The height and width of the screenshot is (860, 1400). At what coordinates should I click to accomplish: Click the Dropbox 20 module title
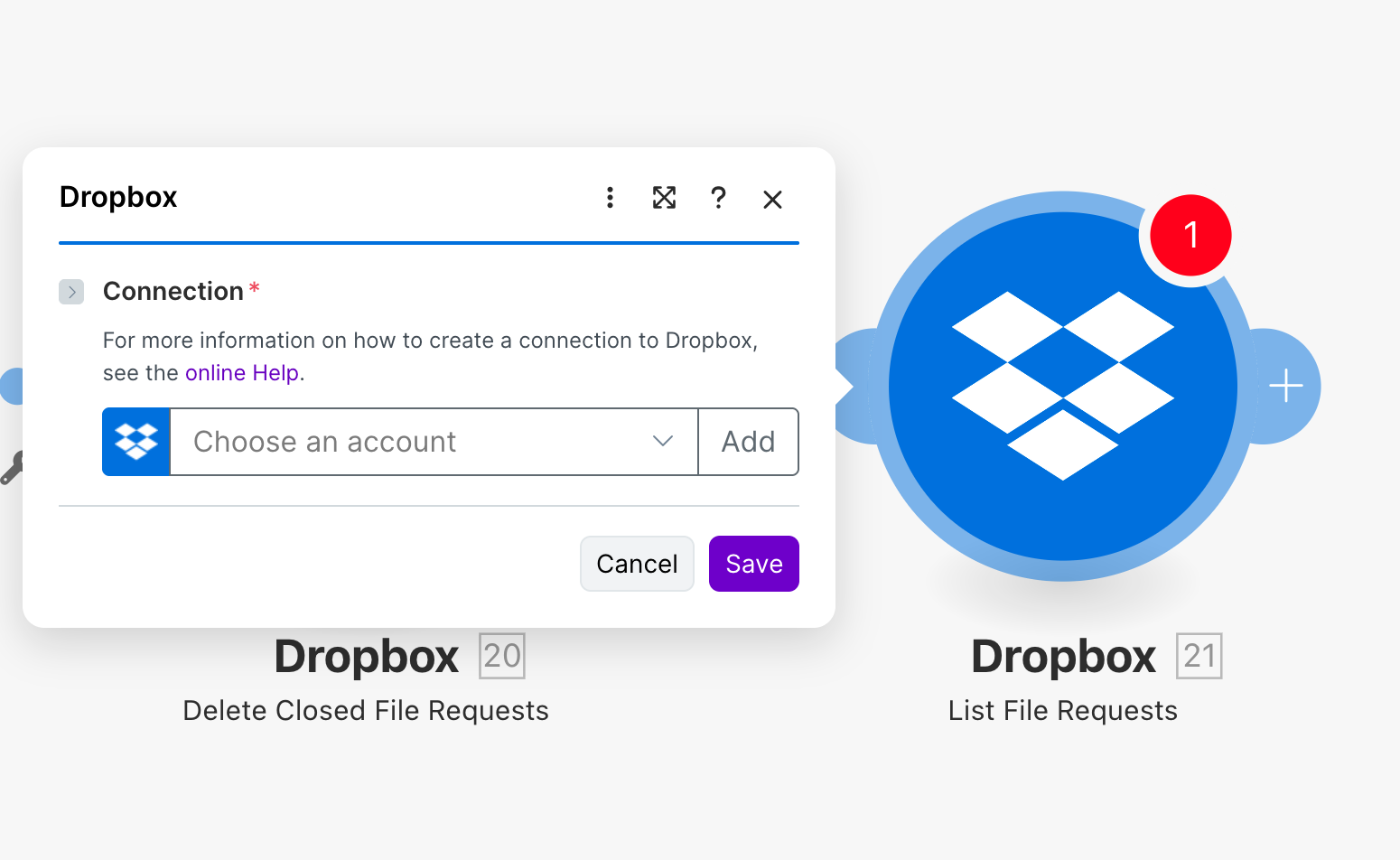tap(367, 656)
